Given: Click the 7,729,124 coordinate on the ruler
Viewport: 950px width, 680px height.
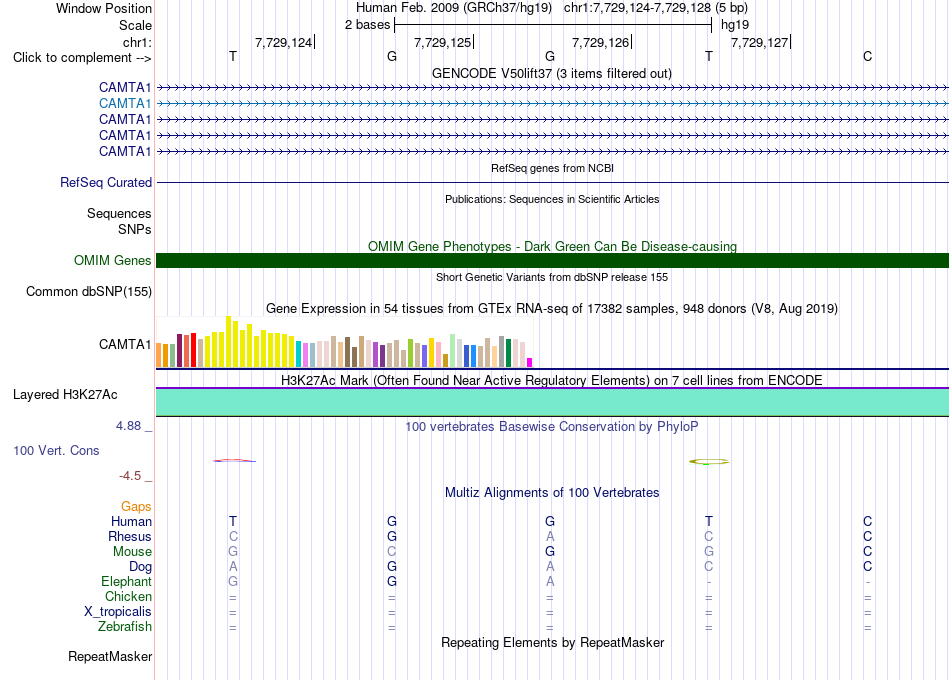Looking at the screenshot, I should coord(283,42).
